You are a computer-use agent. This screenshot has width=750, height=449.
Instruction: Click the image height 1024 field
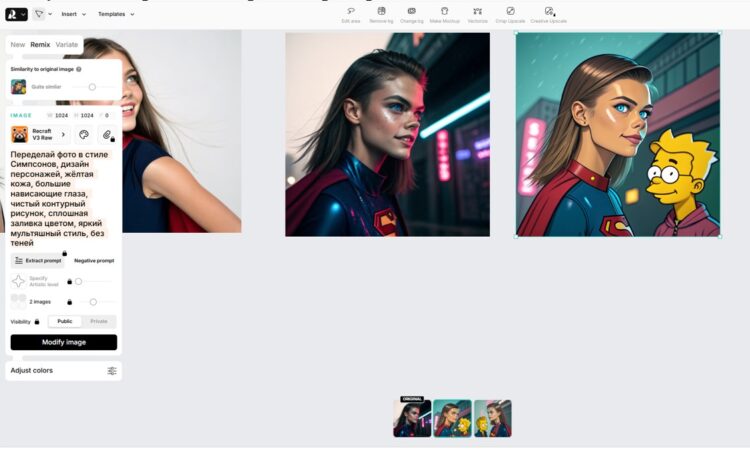coord(84,115)
